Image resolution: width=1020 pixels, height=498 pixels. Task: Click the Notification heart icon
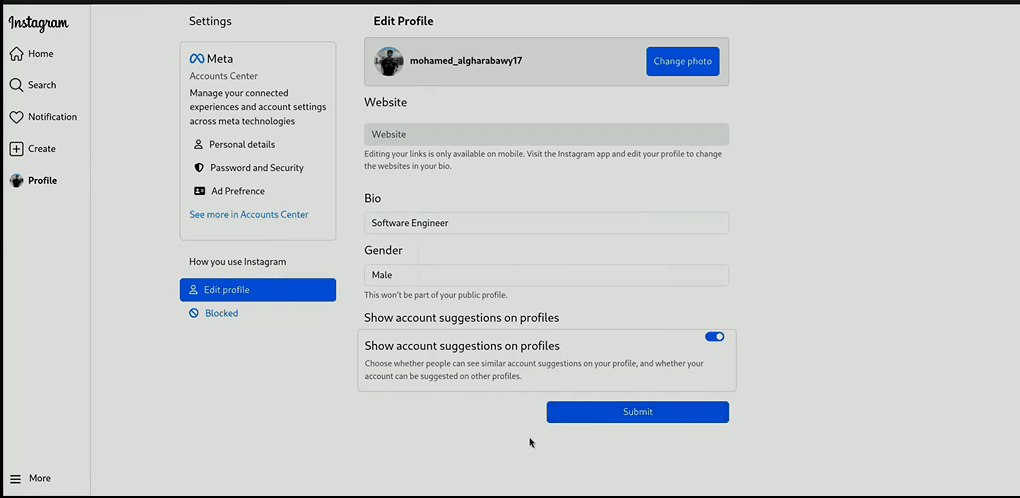(16, 117)
